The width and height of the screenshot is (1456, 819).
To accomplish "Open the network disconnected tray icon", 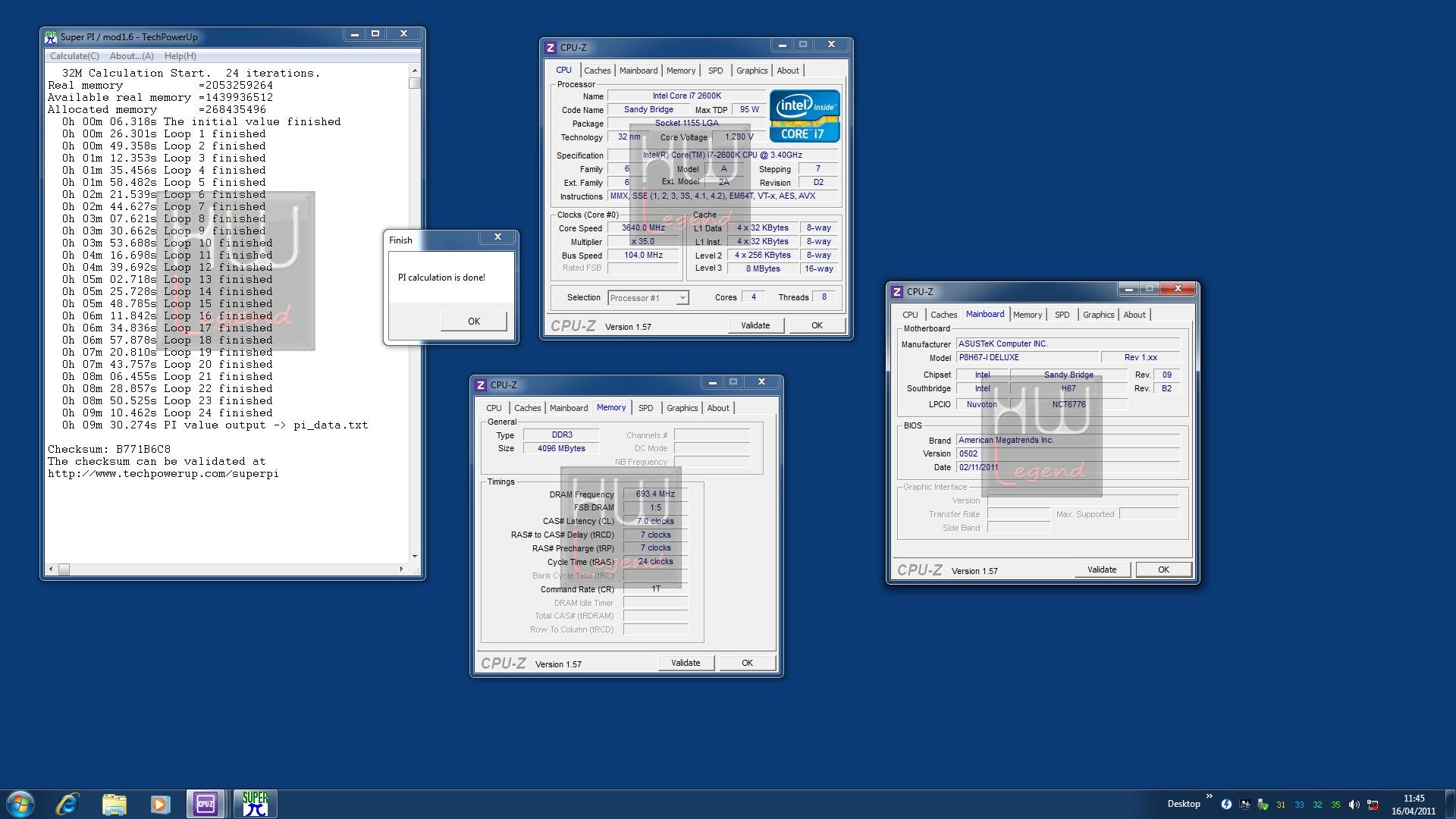I will (x=1373, y=805).
